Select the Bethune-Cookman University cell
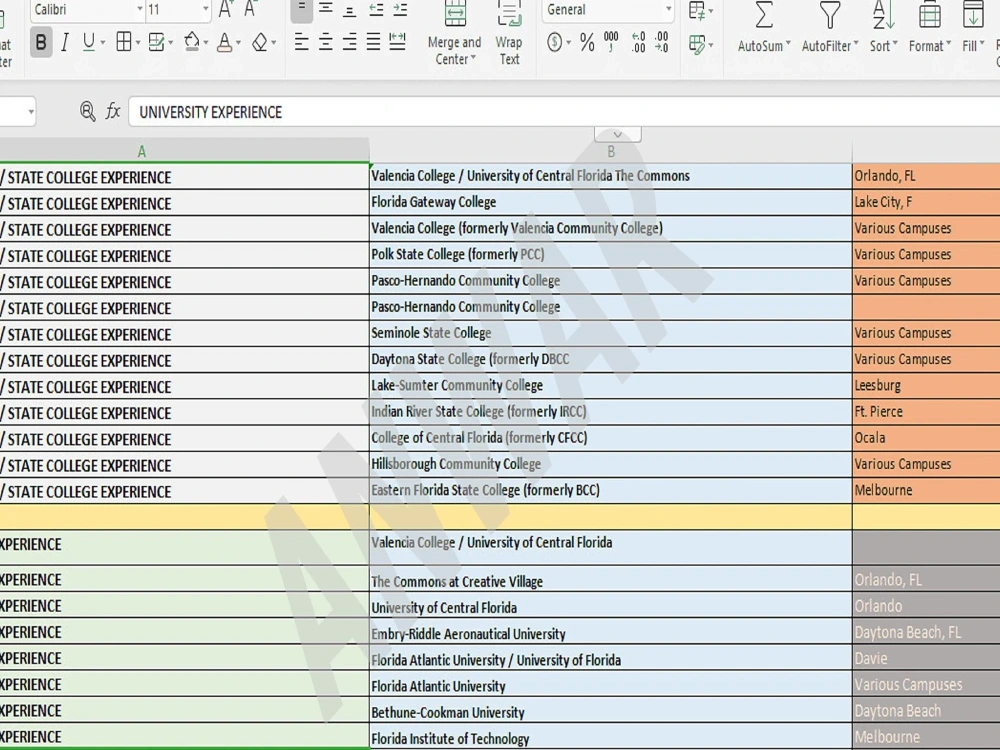This screenshot has width=1000, height=750. pyautogui.click(x=611, y=709)
